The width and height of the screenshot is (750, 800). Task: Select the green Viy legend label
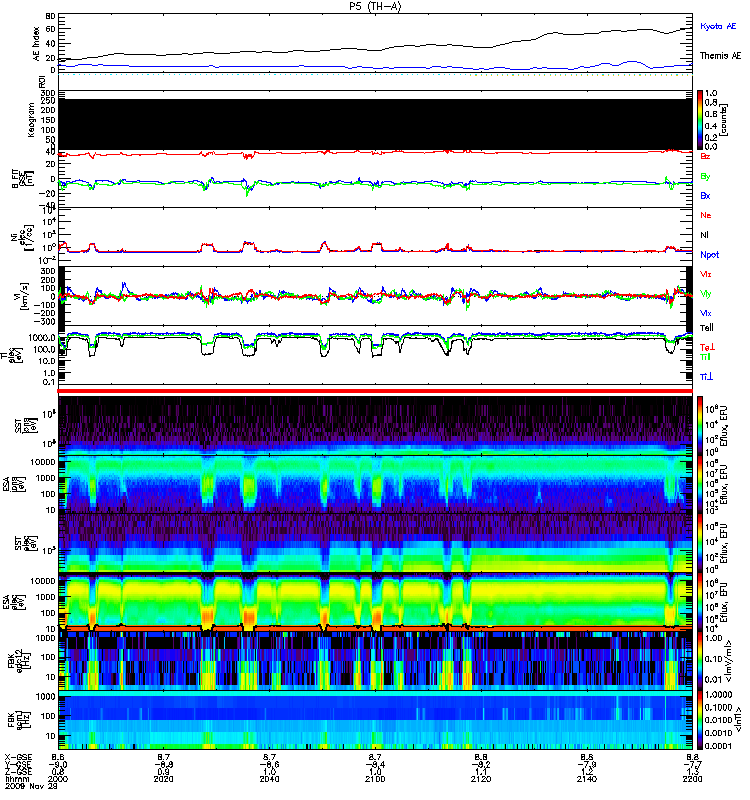pyautogui.click(x=705, y=294)
